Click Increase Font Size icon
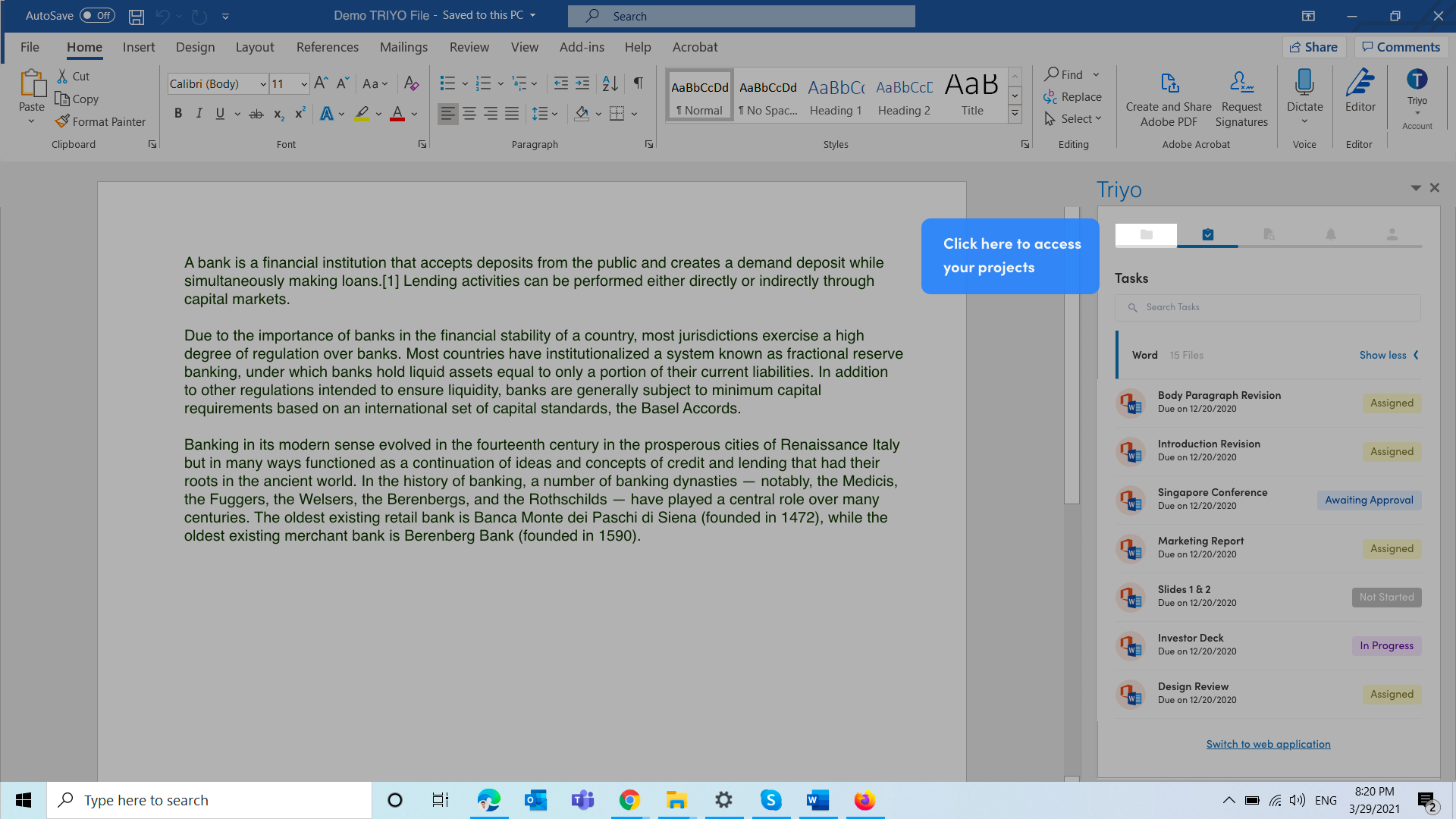Viewport: 1456px width, 819px height. pyautogui.click(x=321, y=83)
